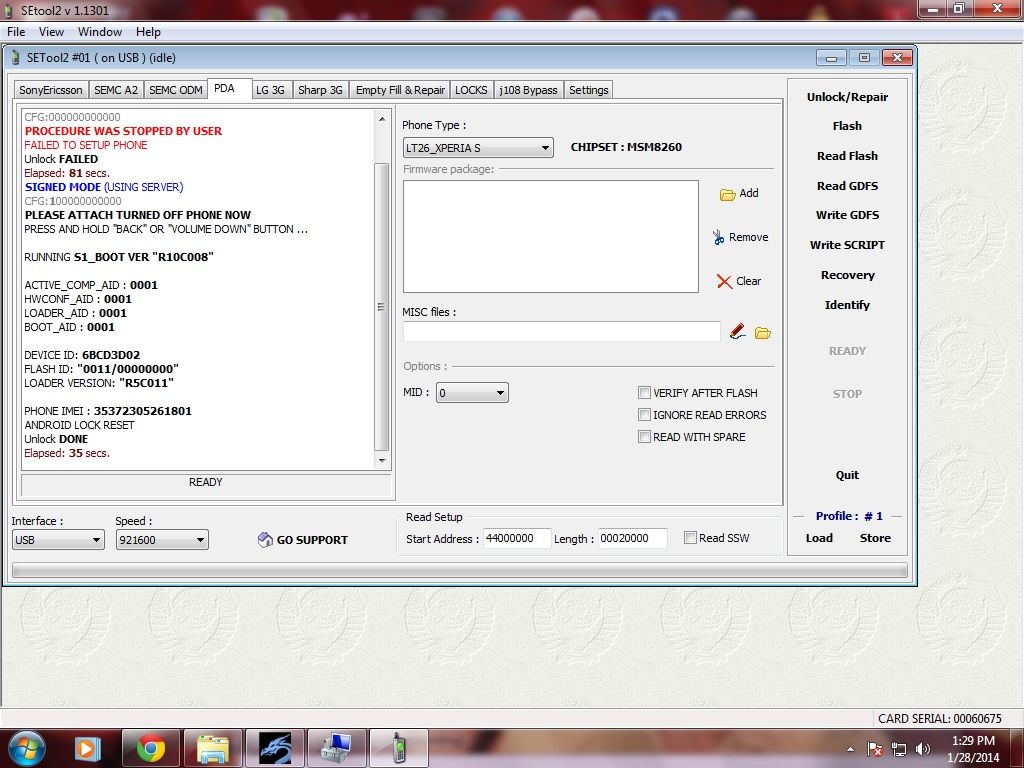Viewport: 1024px width, 768px height.
Task: Enable IGNORE READ ERRORS checkbox
Action: coord(644,415)
